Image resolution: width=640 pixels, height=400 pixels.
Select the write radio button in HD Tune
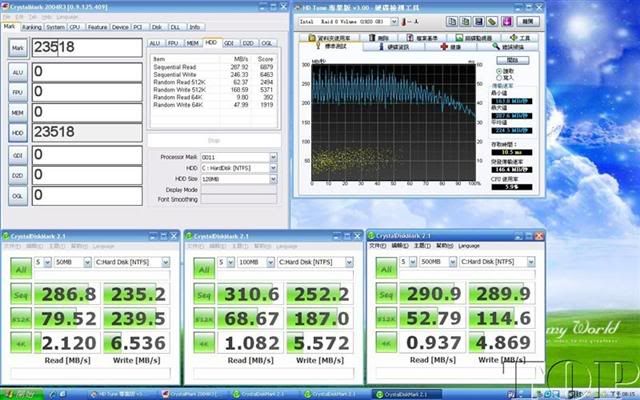[499, 78]
